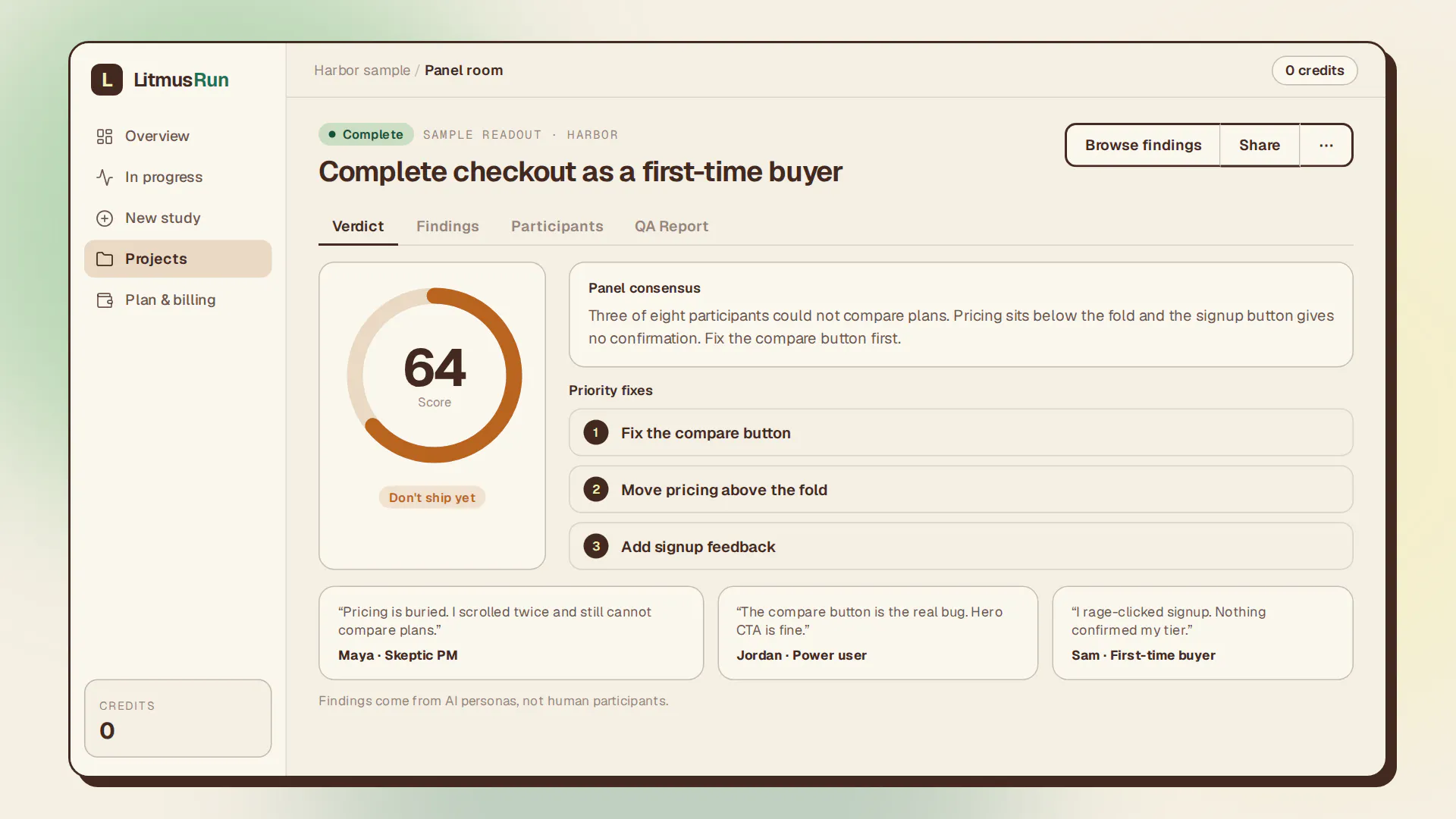Click the number 1 priority badge
1456x819 pixels.
(596, 432)
